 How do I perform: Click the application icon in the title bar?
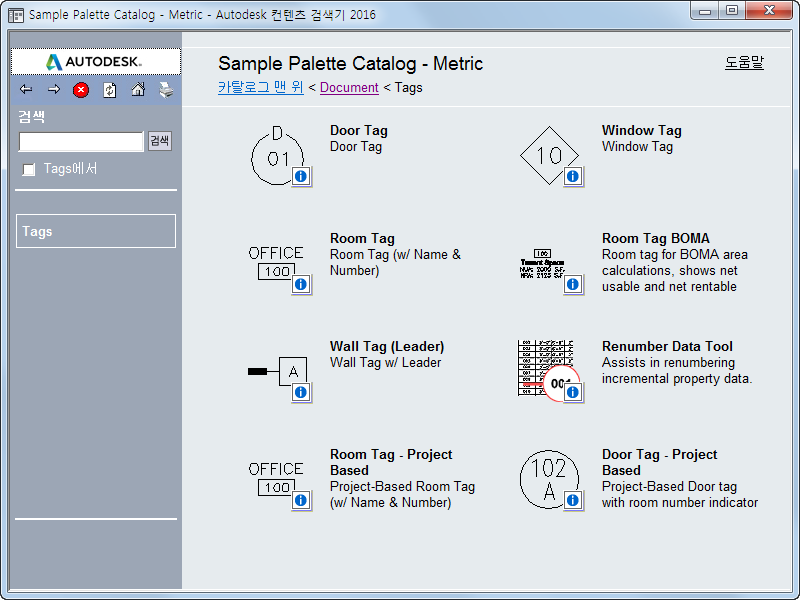(x=16, y=15)
